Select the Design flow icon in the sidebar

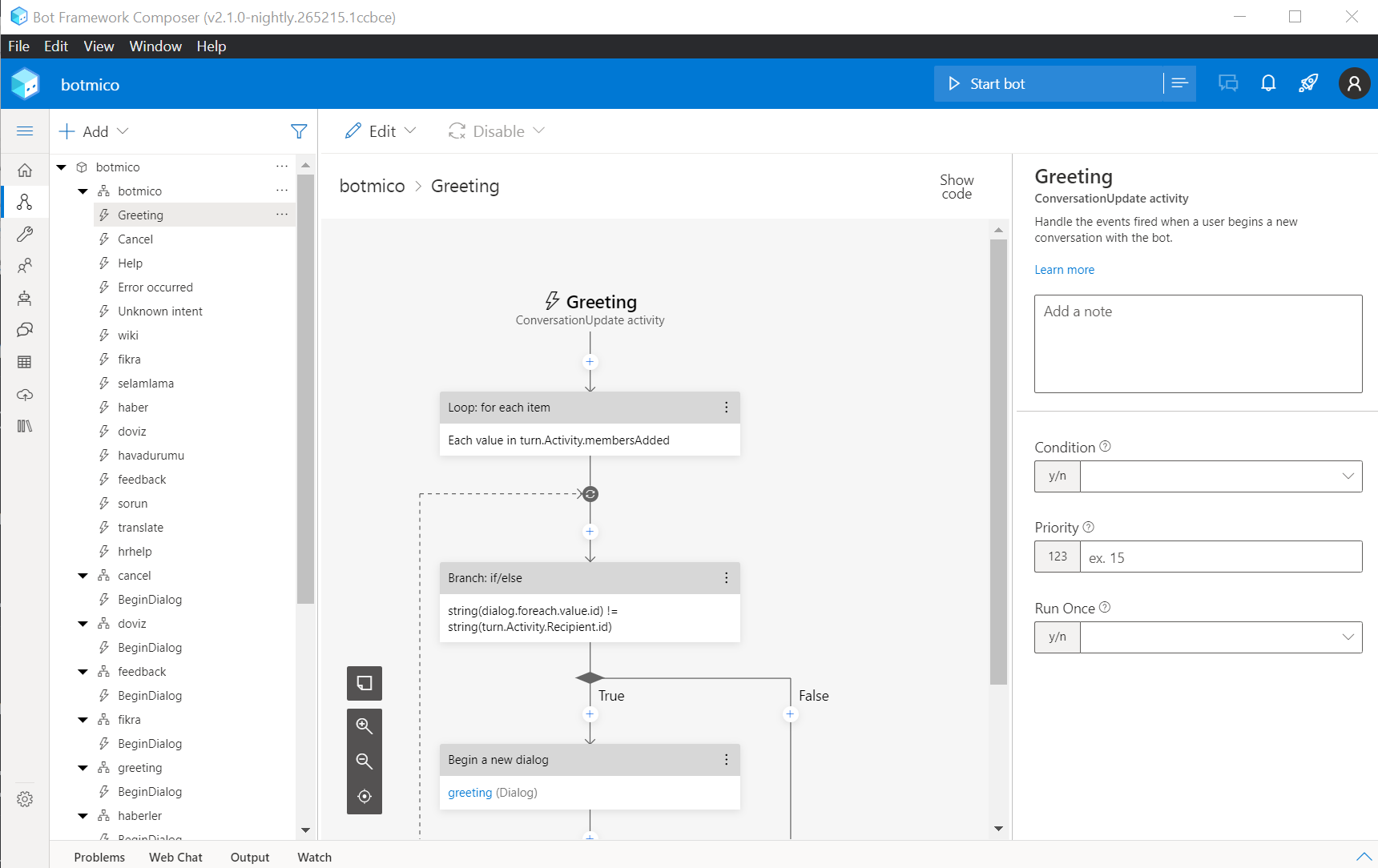click(x=25, y=202)
